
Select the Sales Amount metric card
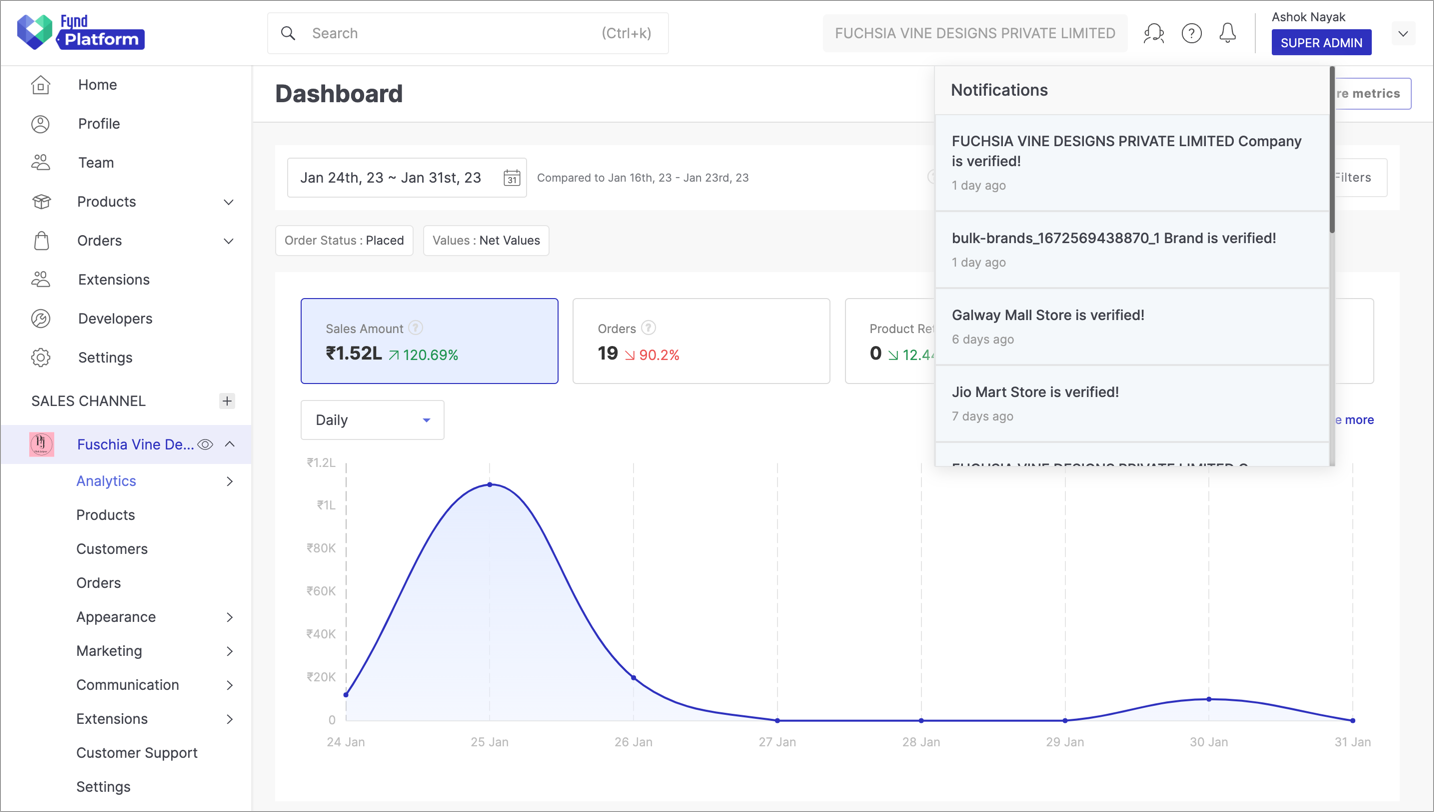[x=429, y=341]
